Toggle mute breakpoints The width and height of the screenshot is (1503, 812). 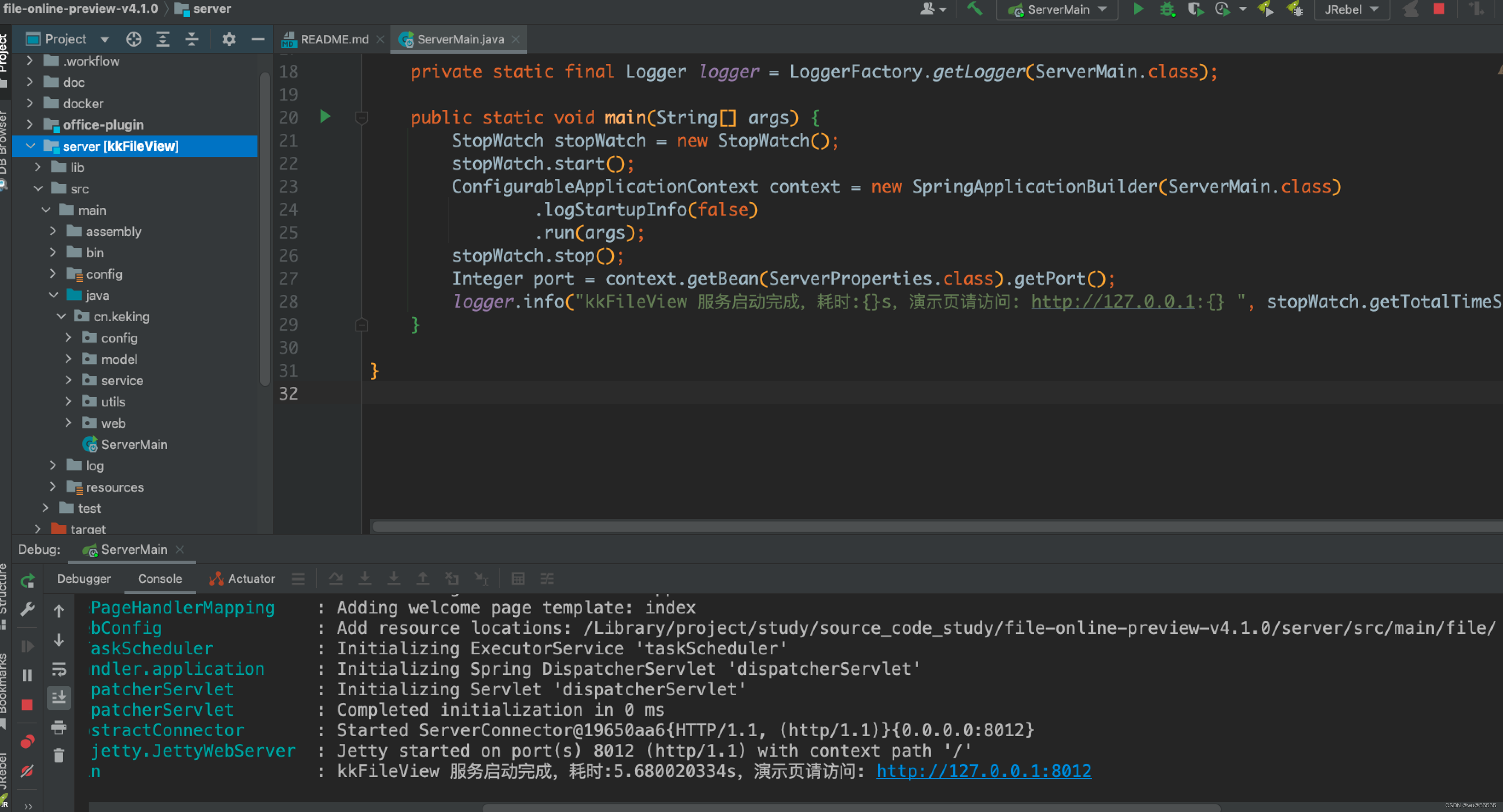27,771
